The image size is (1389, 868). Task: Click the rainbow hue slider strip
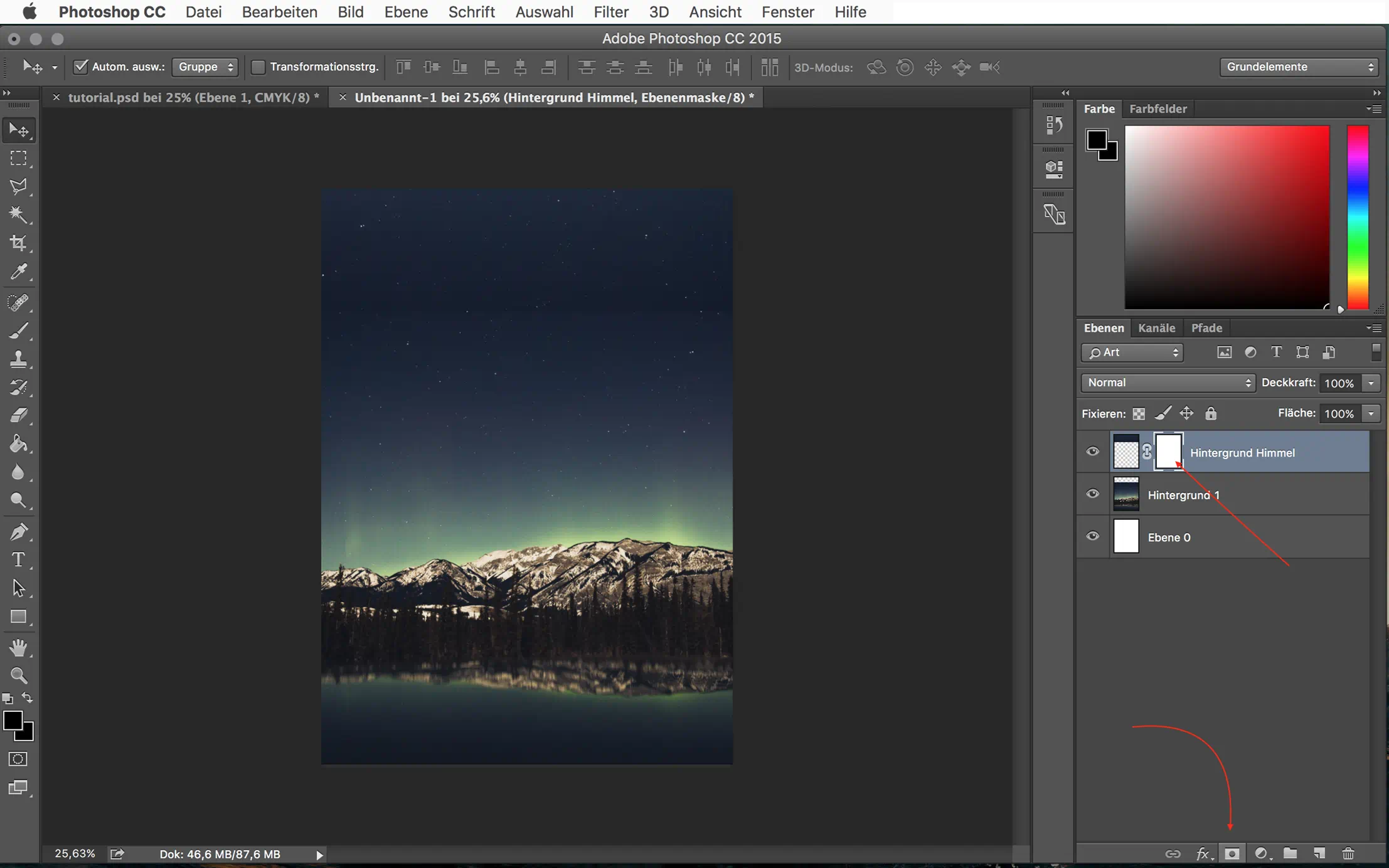tap(1358, 217)
